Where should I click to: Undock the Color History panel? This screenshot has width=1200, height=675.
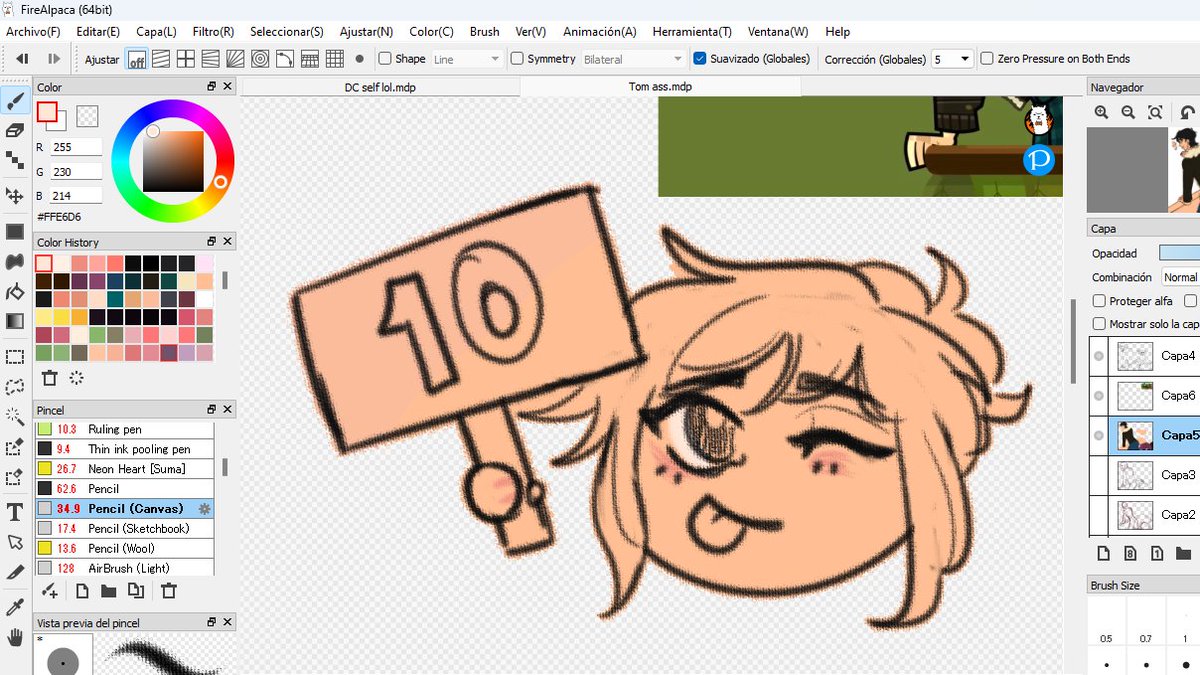[212, 242]
